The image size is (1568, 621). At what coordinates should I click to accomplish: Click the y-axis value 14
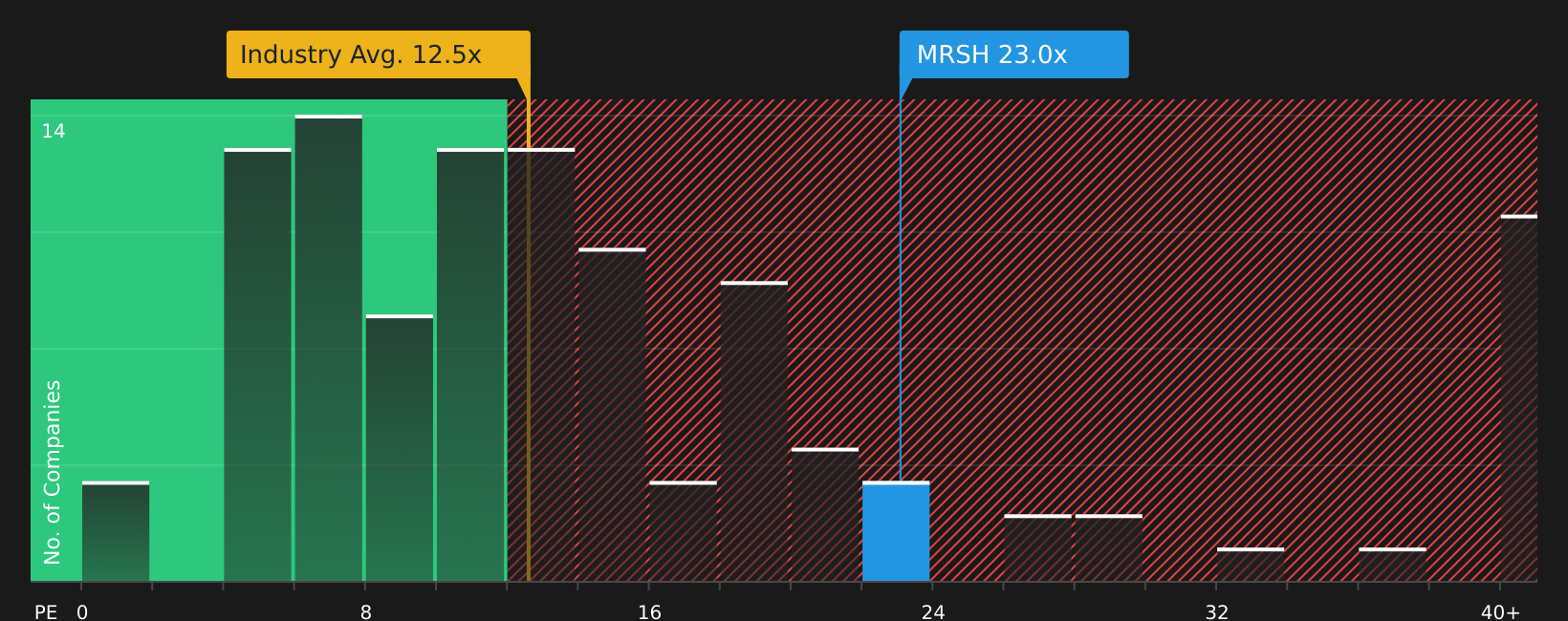(54, 131)
